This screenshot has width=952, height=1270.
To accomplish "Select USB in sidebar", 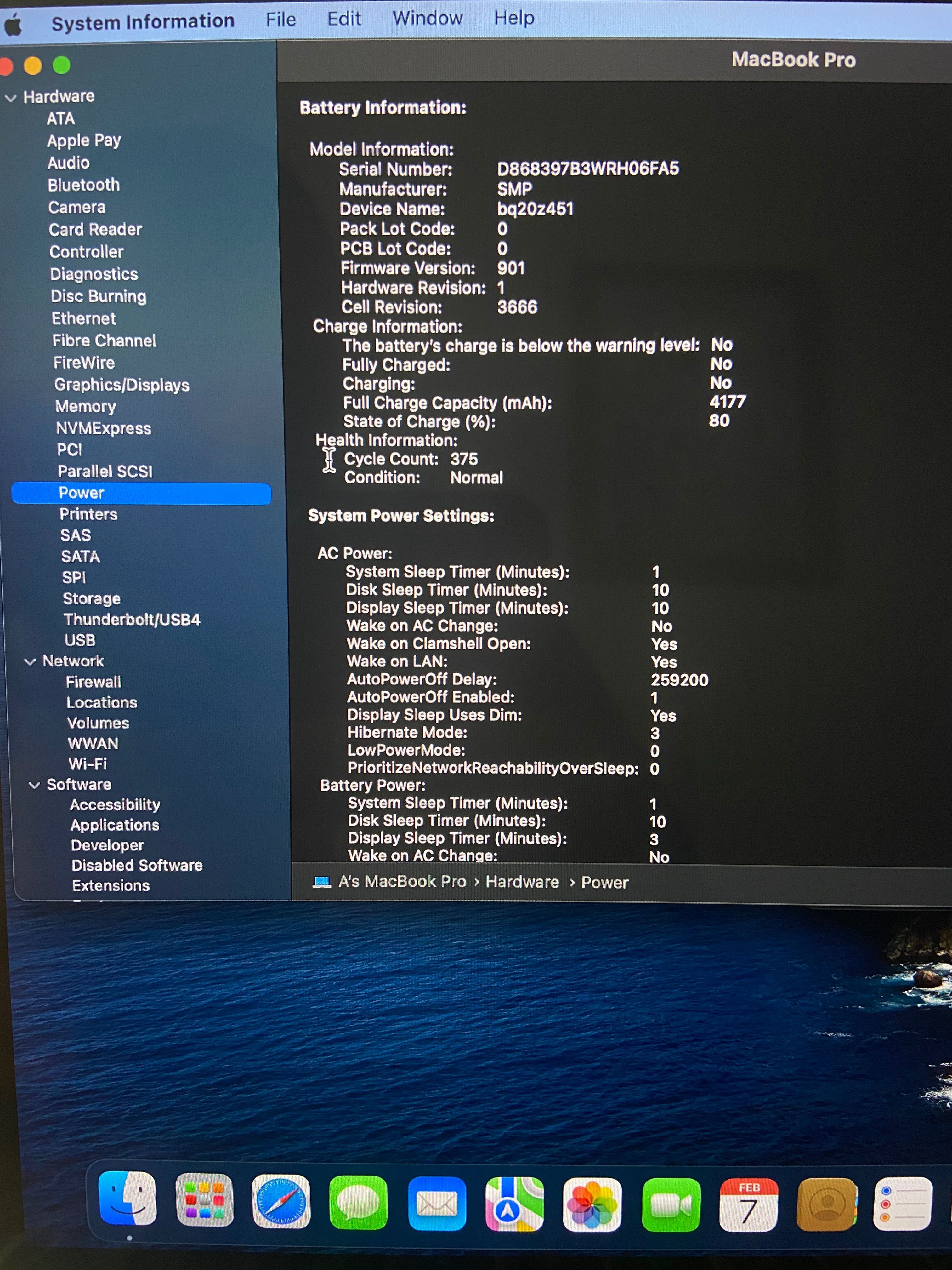I will (80, 640).
